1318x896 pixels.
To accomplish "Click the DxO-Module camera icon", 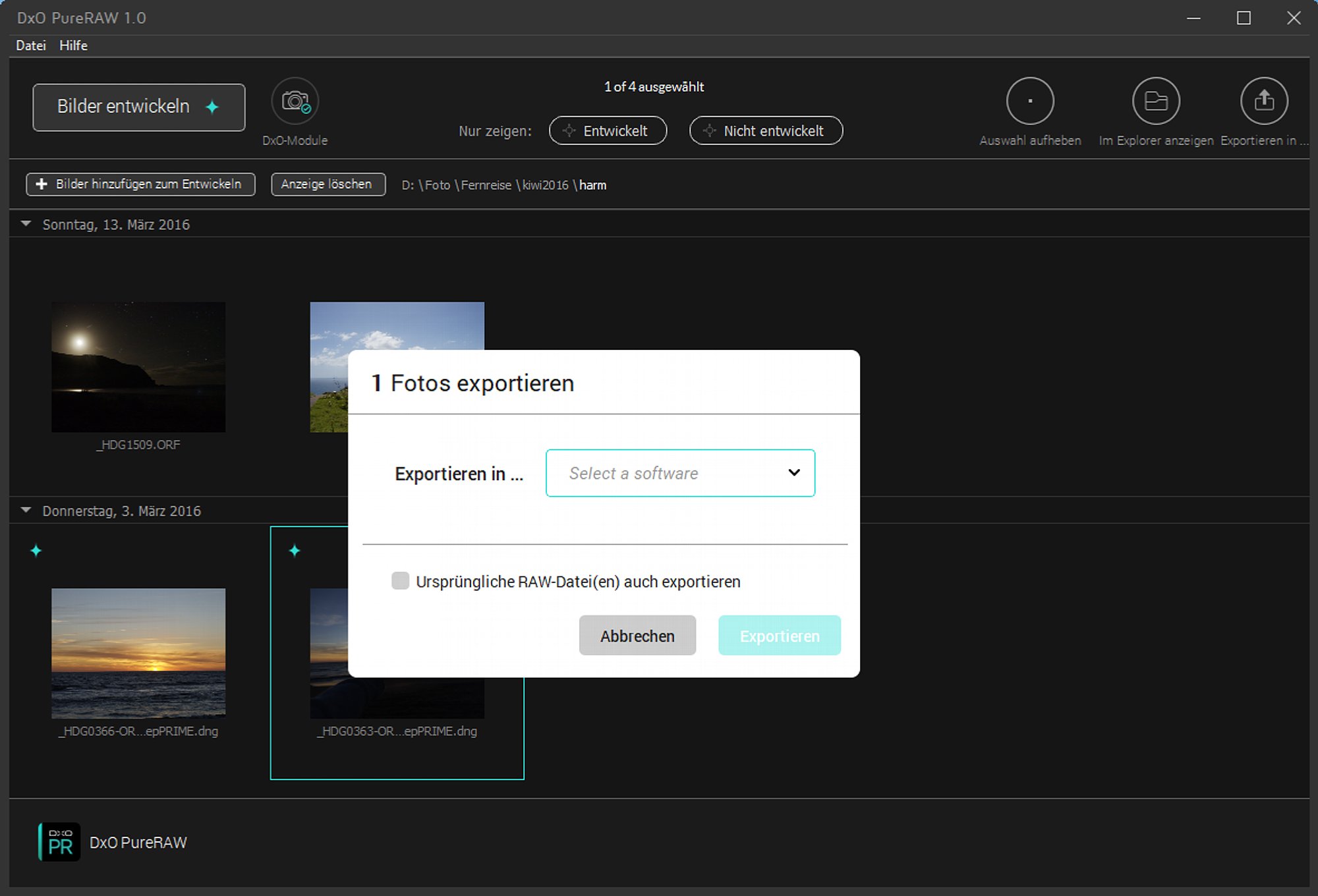I will 295,101.
